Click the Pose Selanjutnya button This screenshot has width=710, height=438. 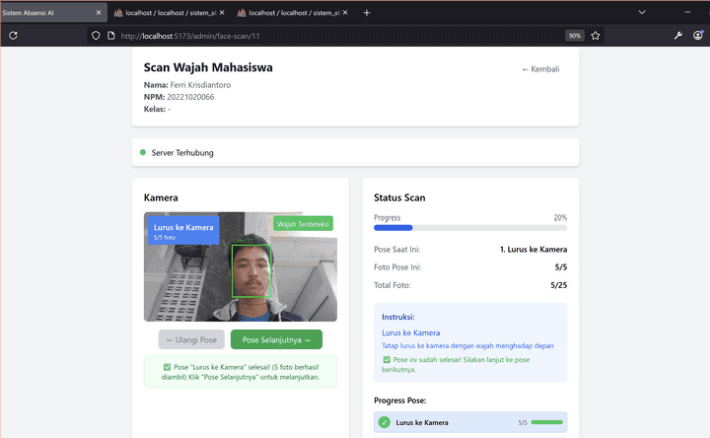[x=276, y=340]
